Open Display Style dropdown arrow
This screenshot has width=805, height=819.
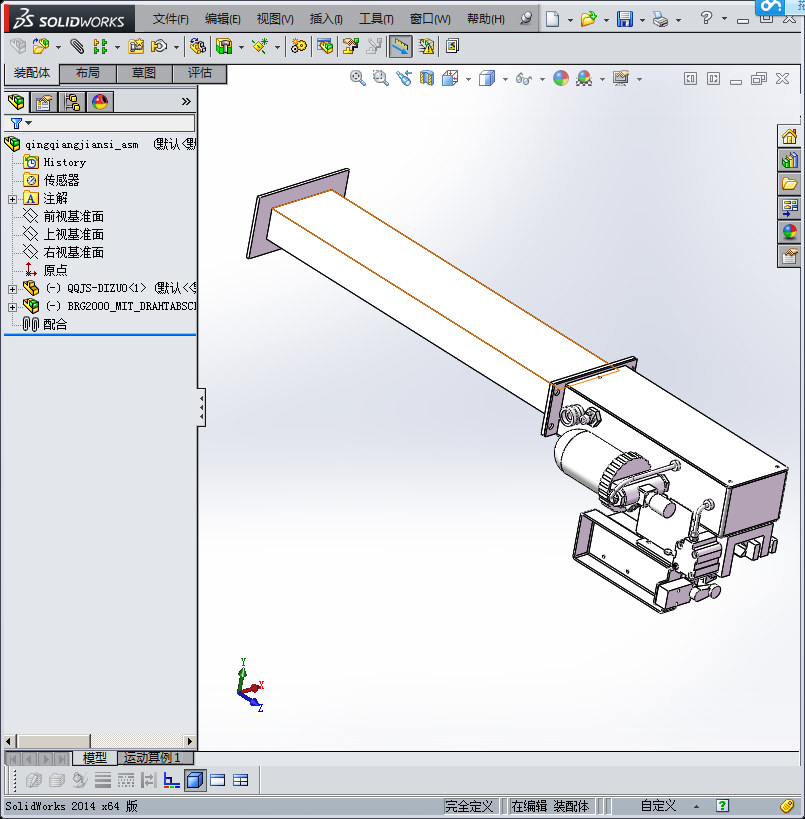click(x=505, y=79)
